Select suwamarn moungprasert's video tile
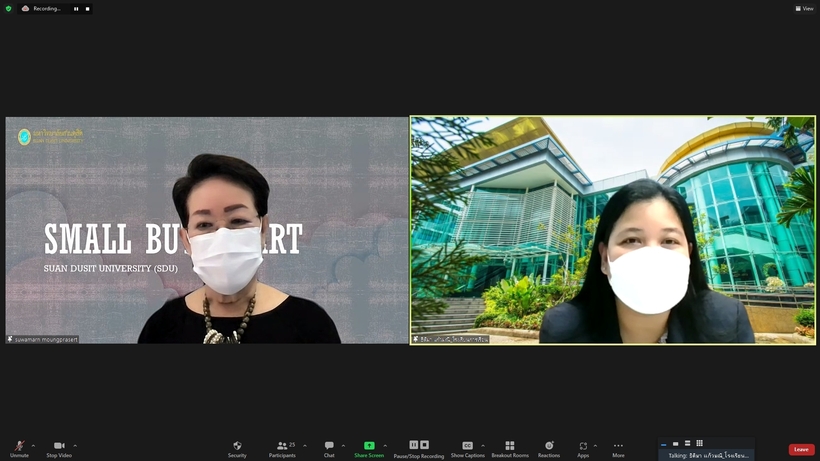This screenshot has width=820, height=461. click(x=207, y=230)
